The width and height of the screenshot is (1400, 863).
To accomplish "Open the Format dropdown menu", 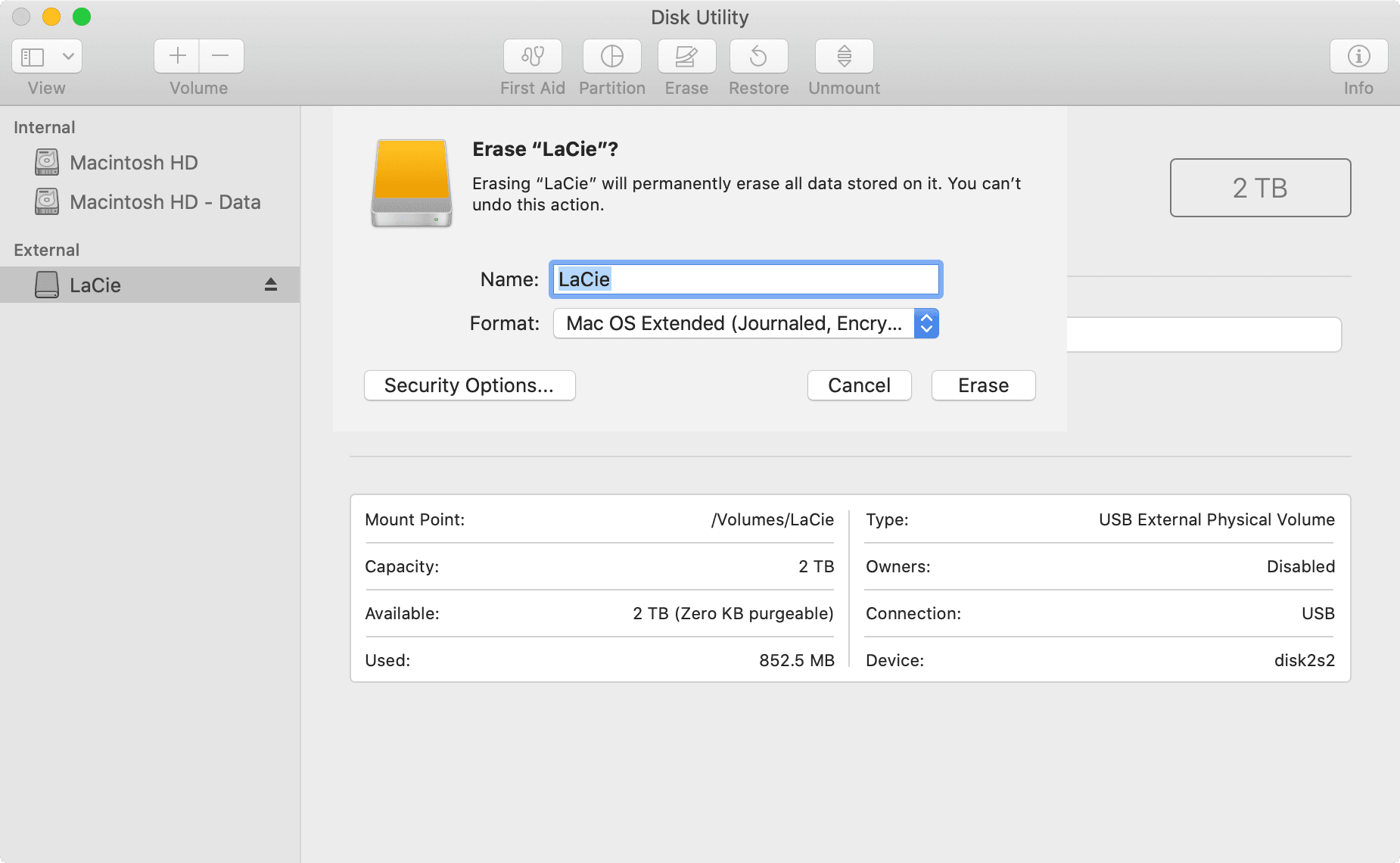I will click(x=746, y=323).
